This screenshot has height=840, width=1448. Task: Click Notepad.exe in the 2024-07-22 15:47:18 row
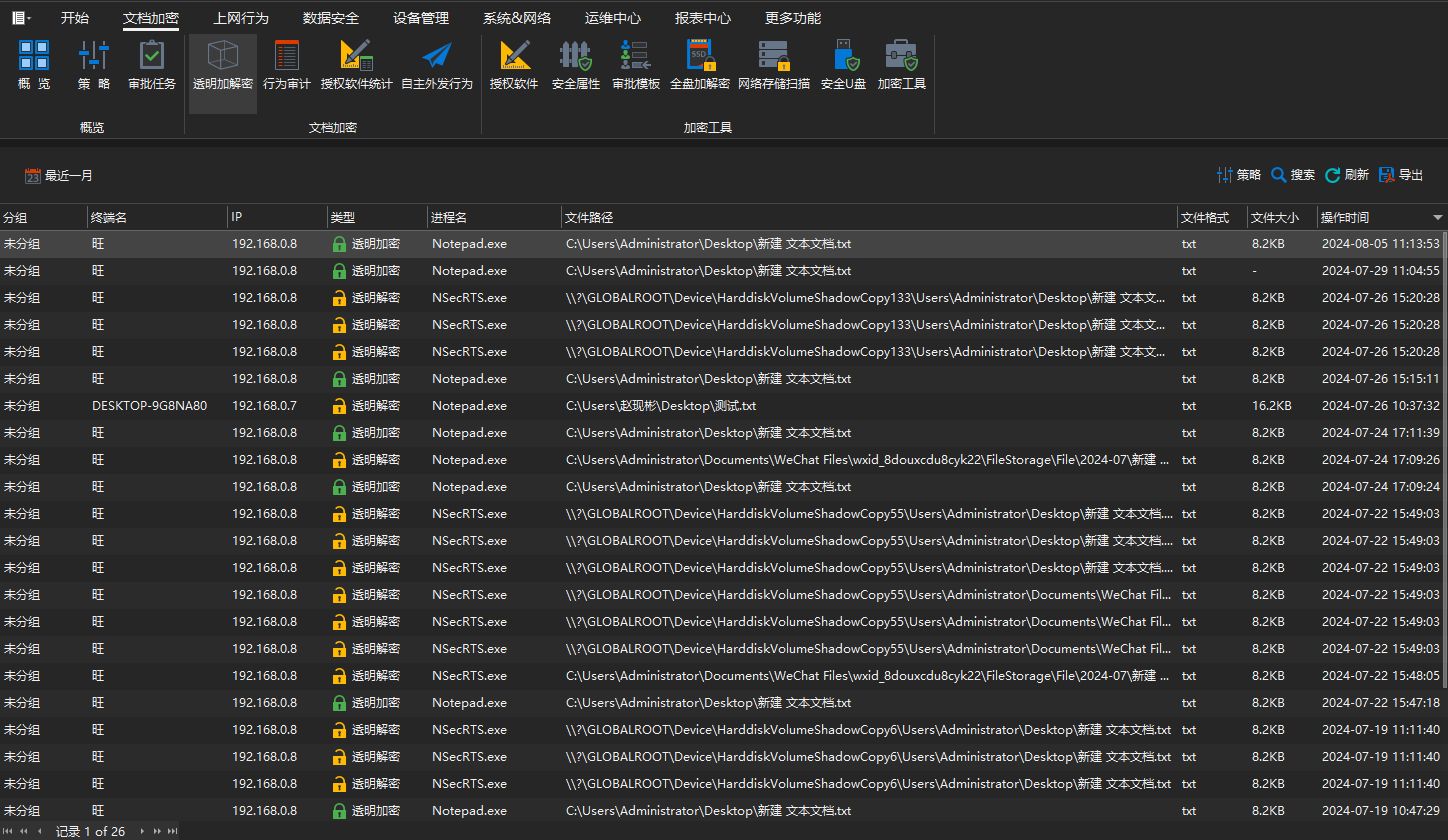(x=469, y=703)
